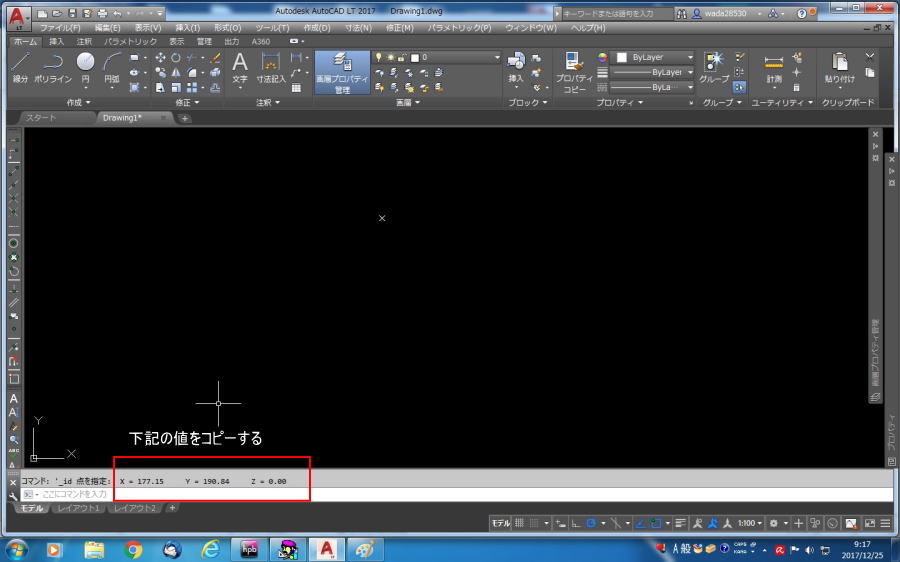Click the Table icon in 注釈 panel
Screen dimensions: 900x562
point(296,88)
